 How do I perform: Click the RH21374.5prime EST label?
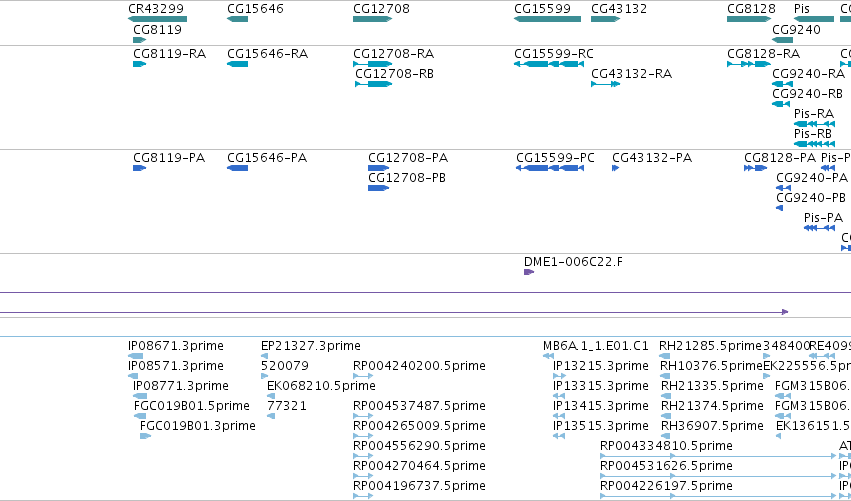click(713, 407)
